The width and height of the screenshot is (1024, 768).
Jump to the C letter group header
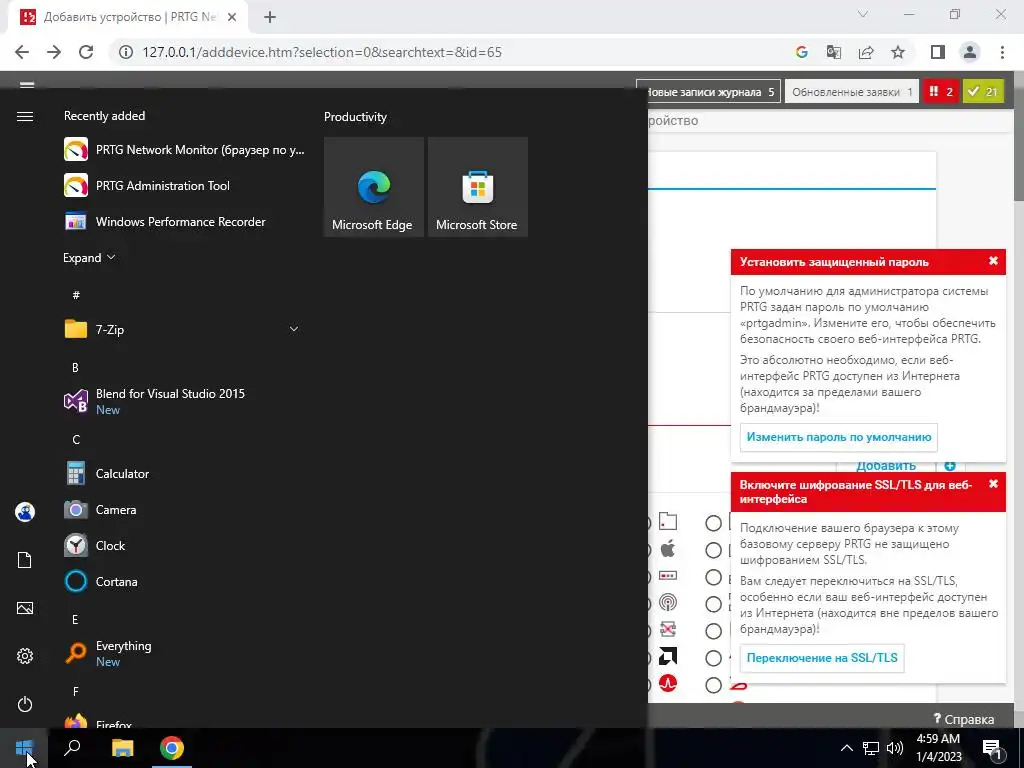click(x=76, y=440)
